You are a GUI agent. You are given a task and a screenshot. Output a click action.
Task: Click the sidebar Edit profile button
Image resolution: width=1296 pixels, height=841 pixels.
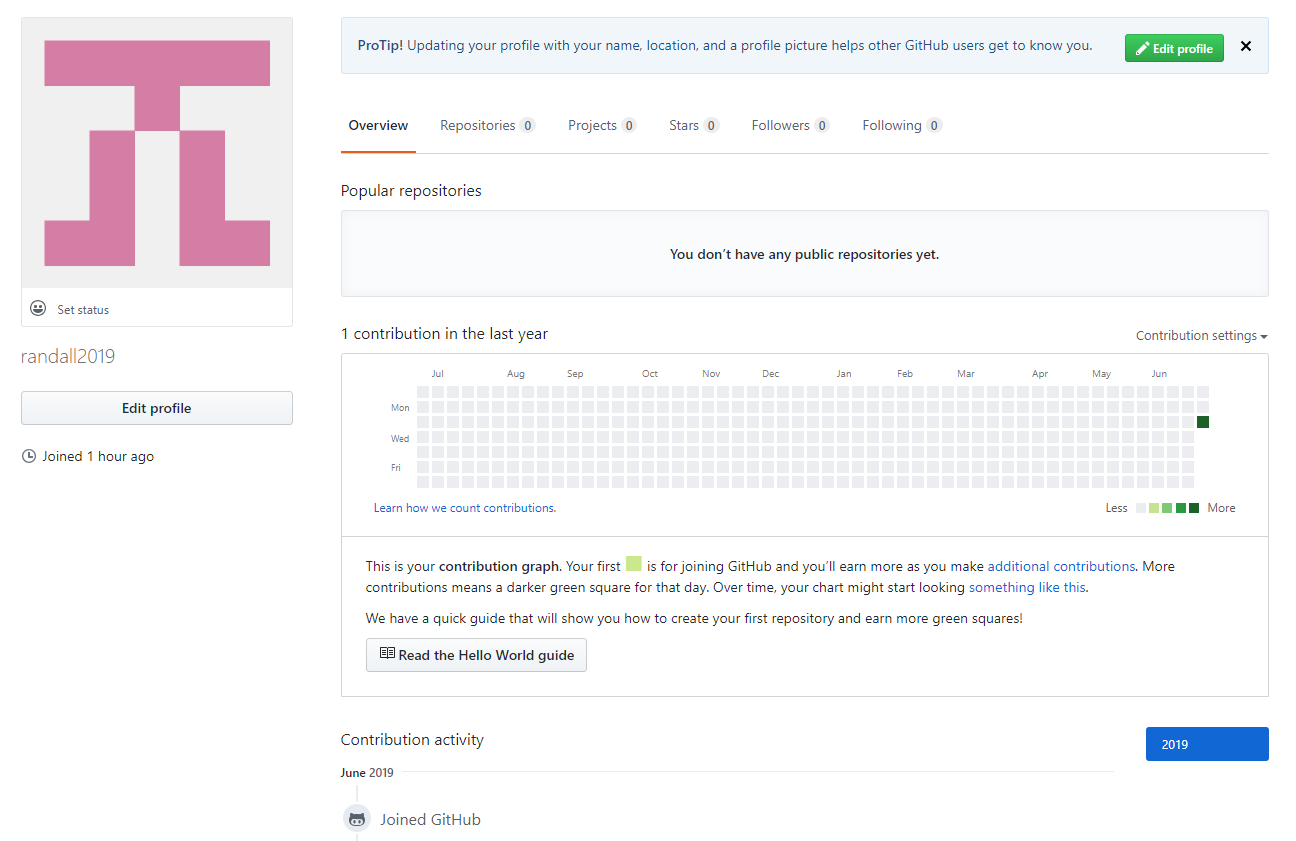tap(157, 408)
